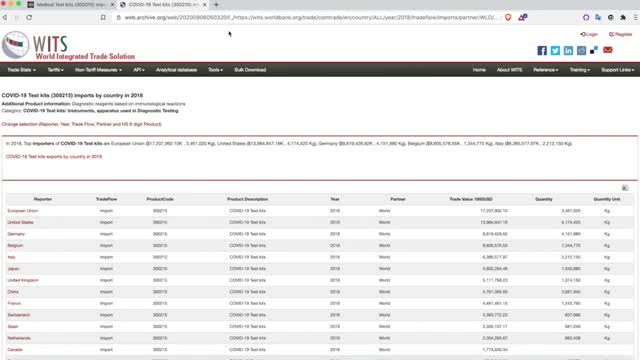Expand the Tools dropdown menu
This screenshot has height=360, width=640.
pos(215,70)
